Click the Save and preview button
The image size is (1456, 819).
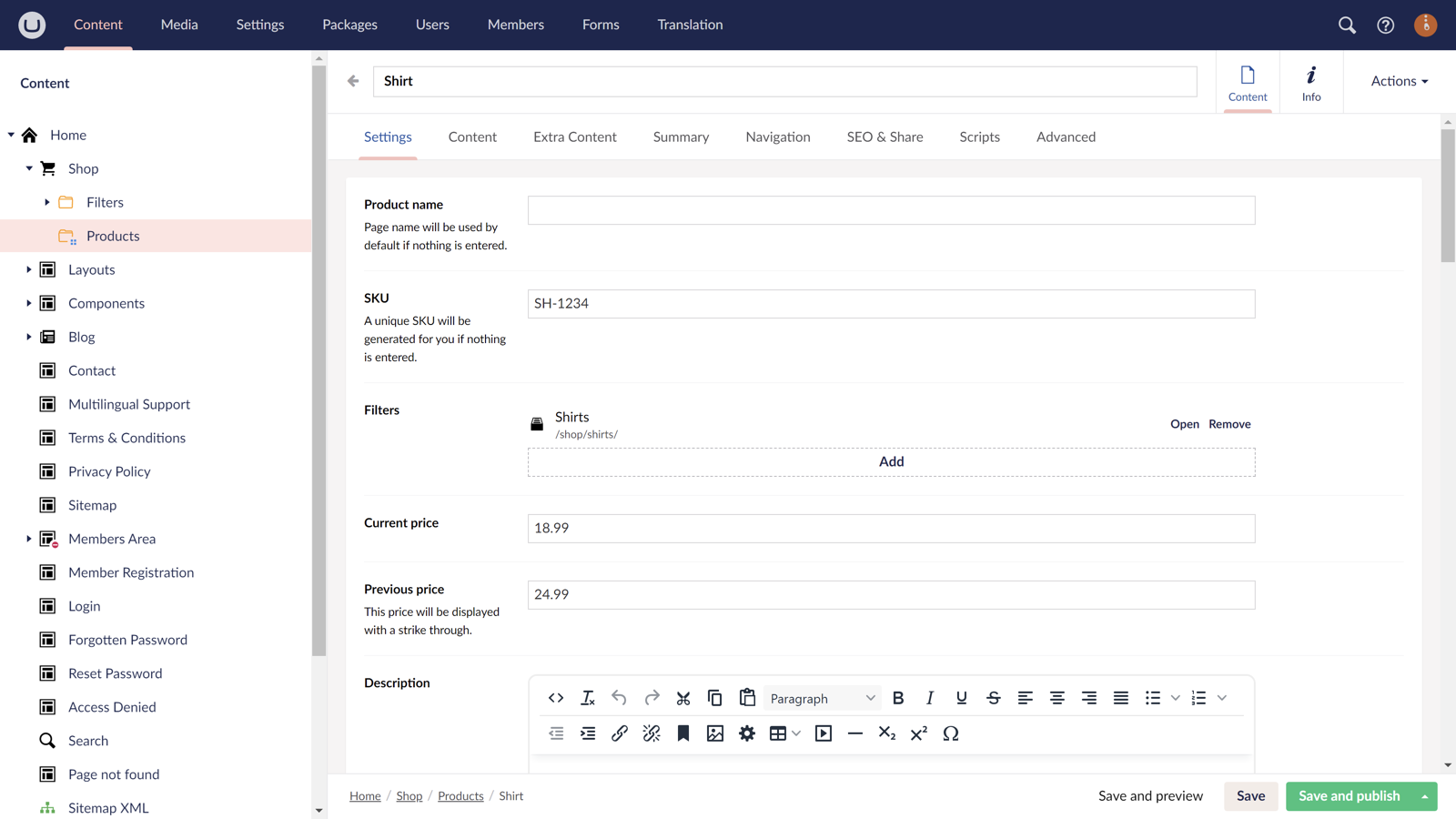pyautogui.click(x=1150, y=796)
